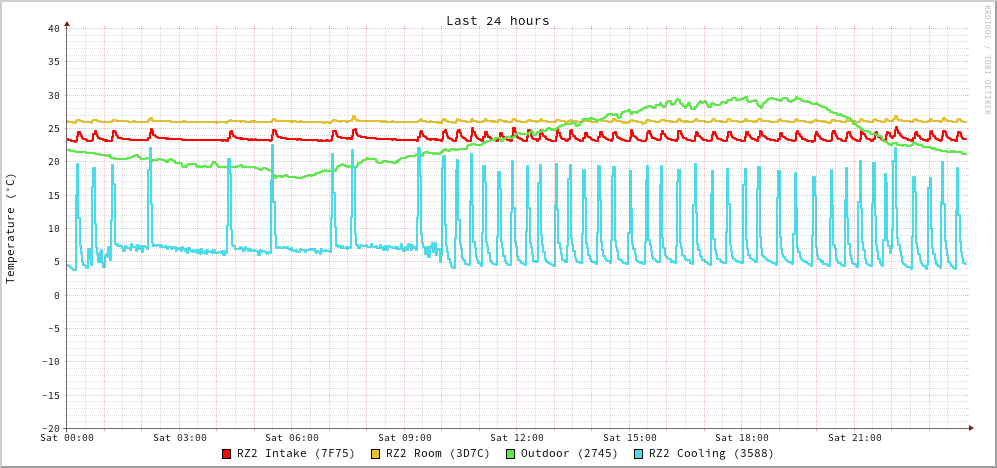The image size is (997, 468).
Task: Click the yellow RZ2 Room legend swatch
Action: tap(376, 454)
